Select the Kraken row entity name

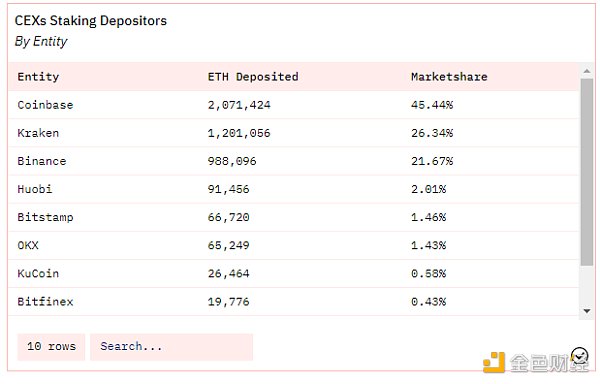click(38, 133)
